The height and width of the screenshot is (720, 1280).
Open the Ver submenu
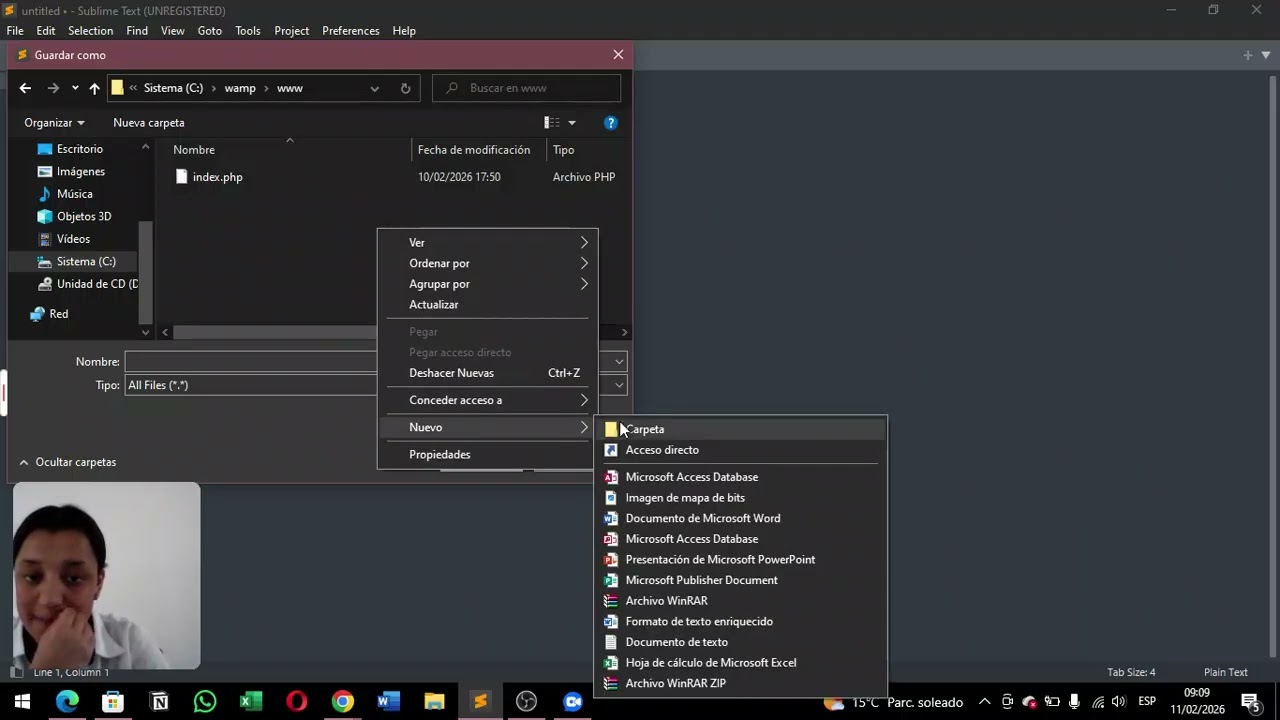(x=487, y=243)
